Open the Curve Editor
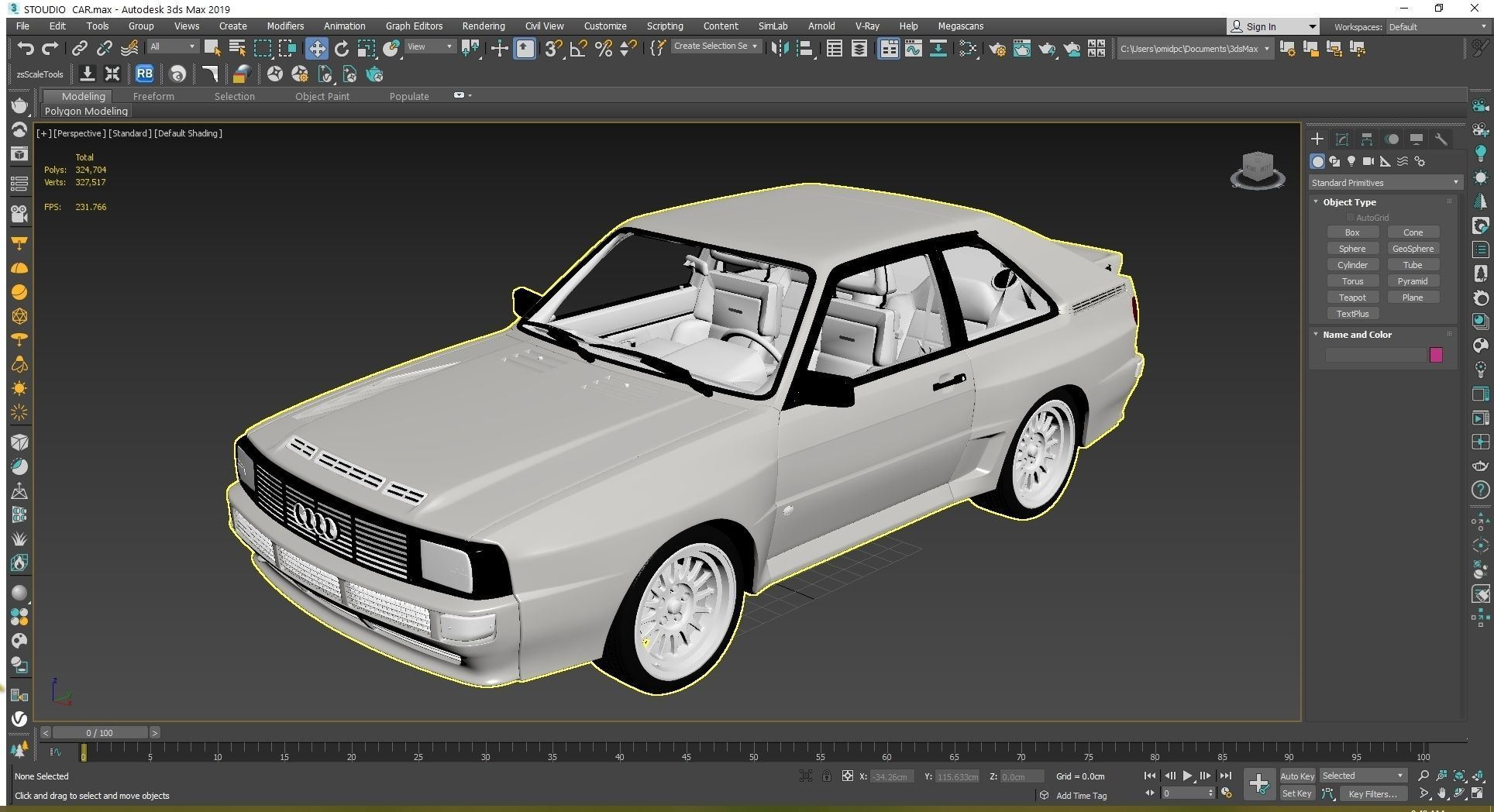This screenshot has height=812, width=1494. coord(913,49)
